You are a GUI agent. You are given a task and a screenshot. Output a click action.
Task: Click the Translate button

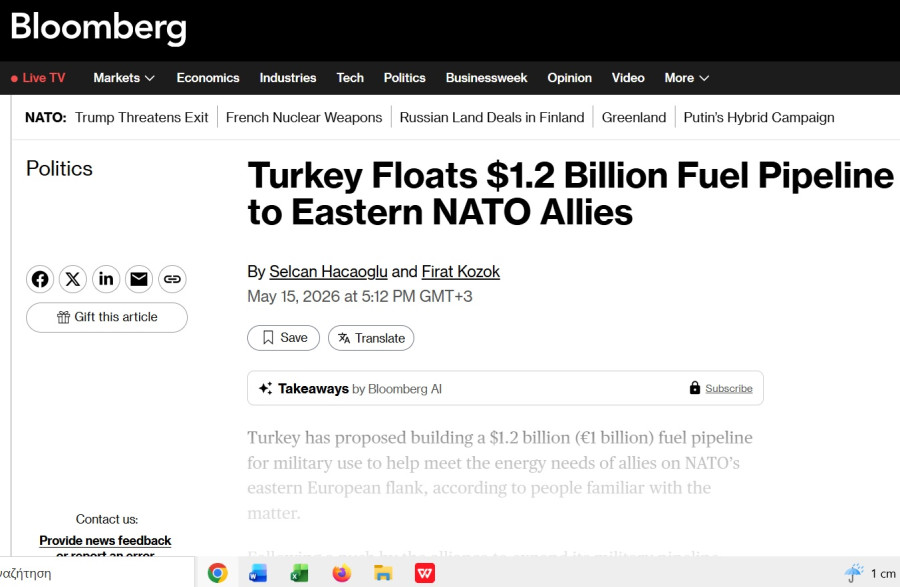tap(371, 338)
